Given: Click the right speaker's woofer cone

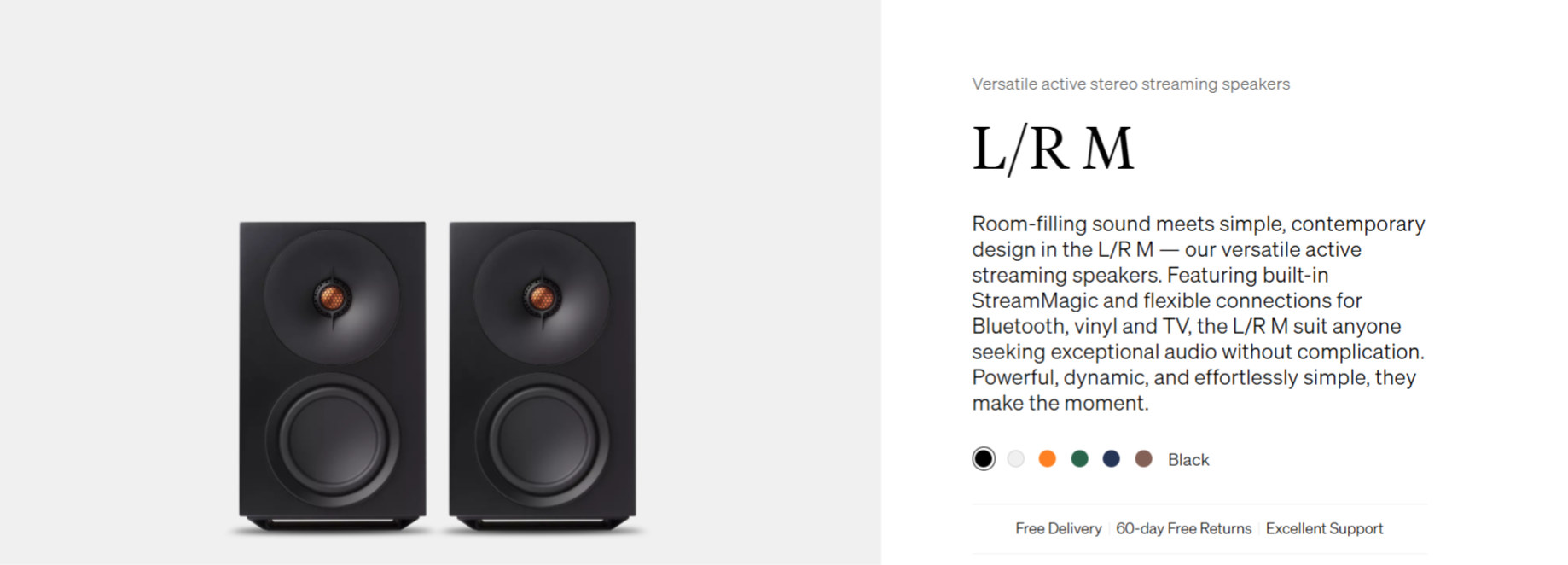Looking at the screenshot, I should [543, 439].
